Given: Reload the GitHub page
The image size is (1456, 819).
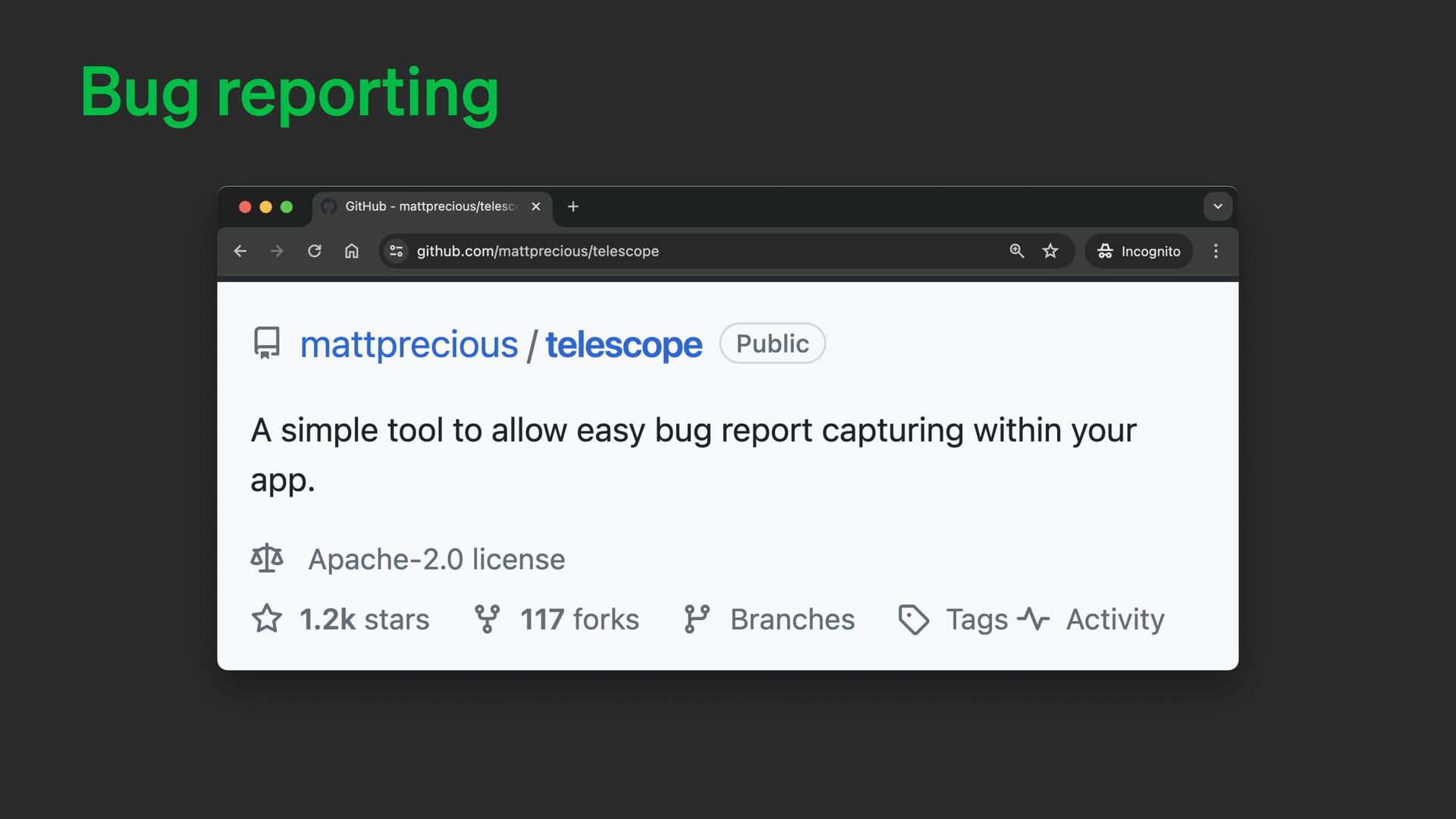Looking at the screenshot, I should [x=314, y=251].
